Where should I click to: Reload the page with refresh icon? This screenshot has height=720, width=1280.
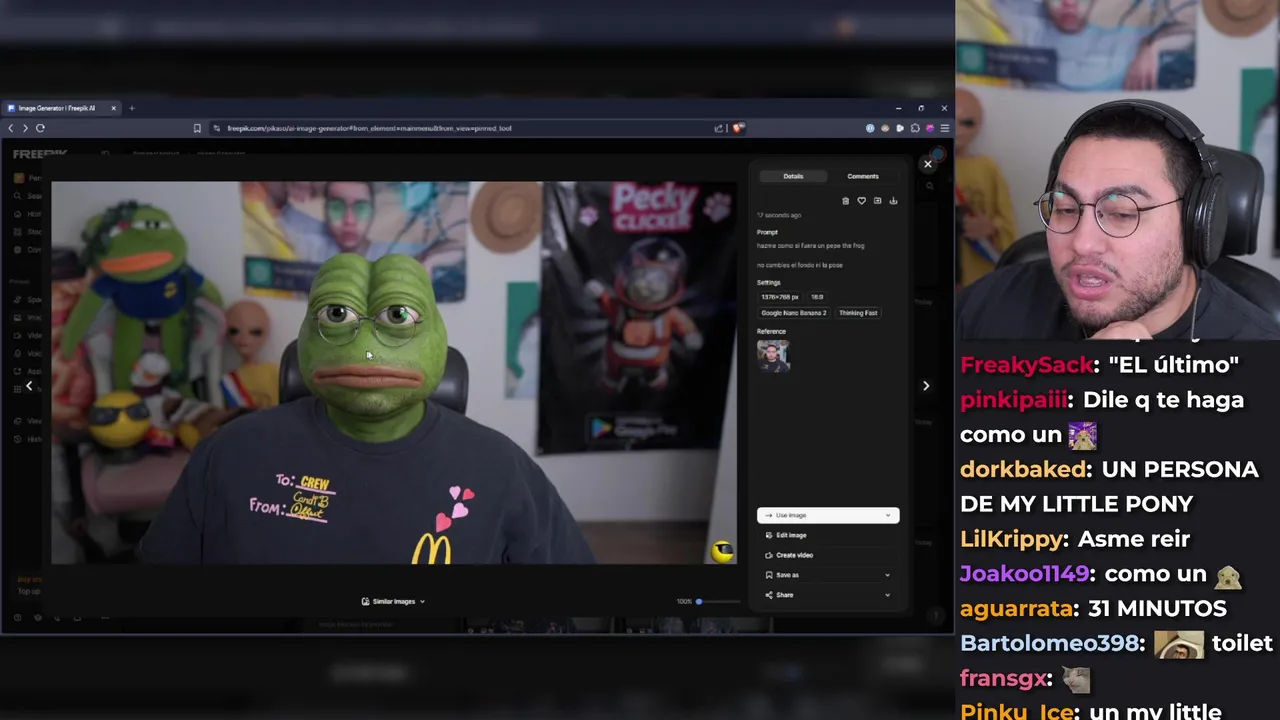point(40,128)
